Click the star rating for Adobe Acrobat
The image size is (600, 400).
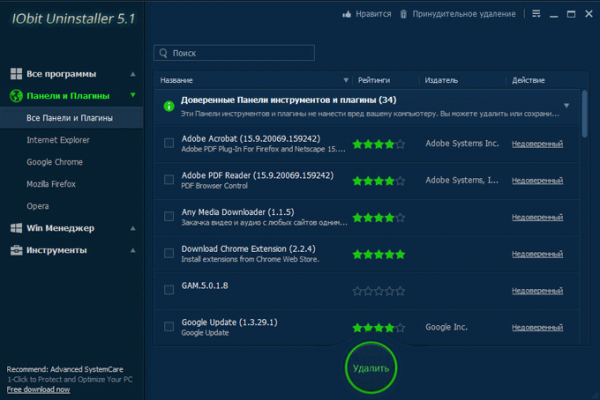pyautogui.click(x=378, y=144)
